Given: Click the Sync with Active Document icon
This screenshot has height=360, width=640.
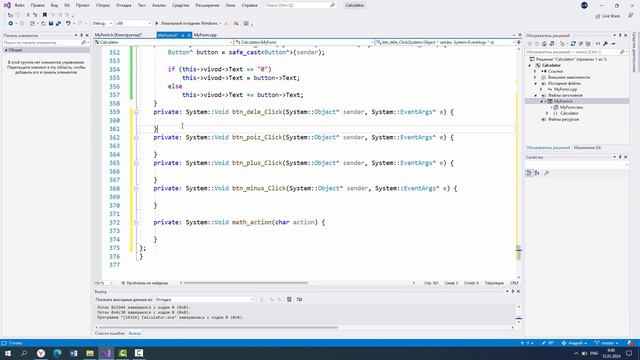Looking at the screenshot, I should (x=573, y=44).
